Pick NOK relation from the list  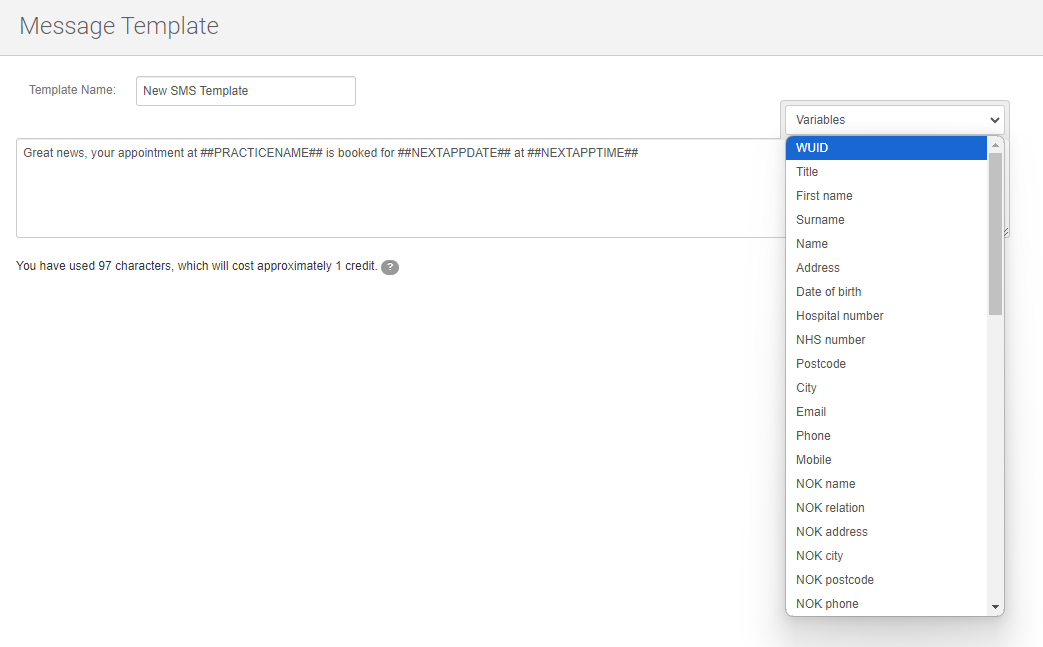(x=886, y=508)
